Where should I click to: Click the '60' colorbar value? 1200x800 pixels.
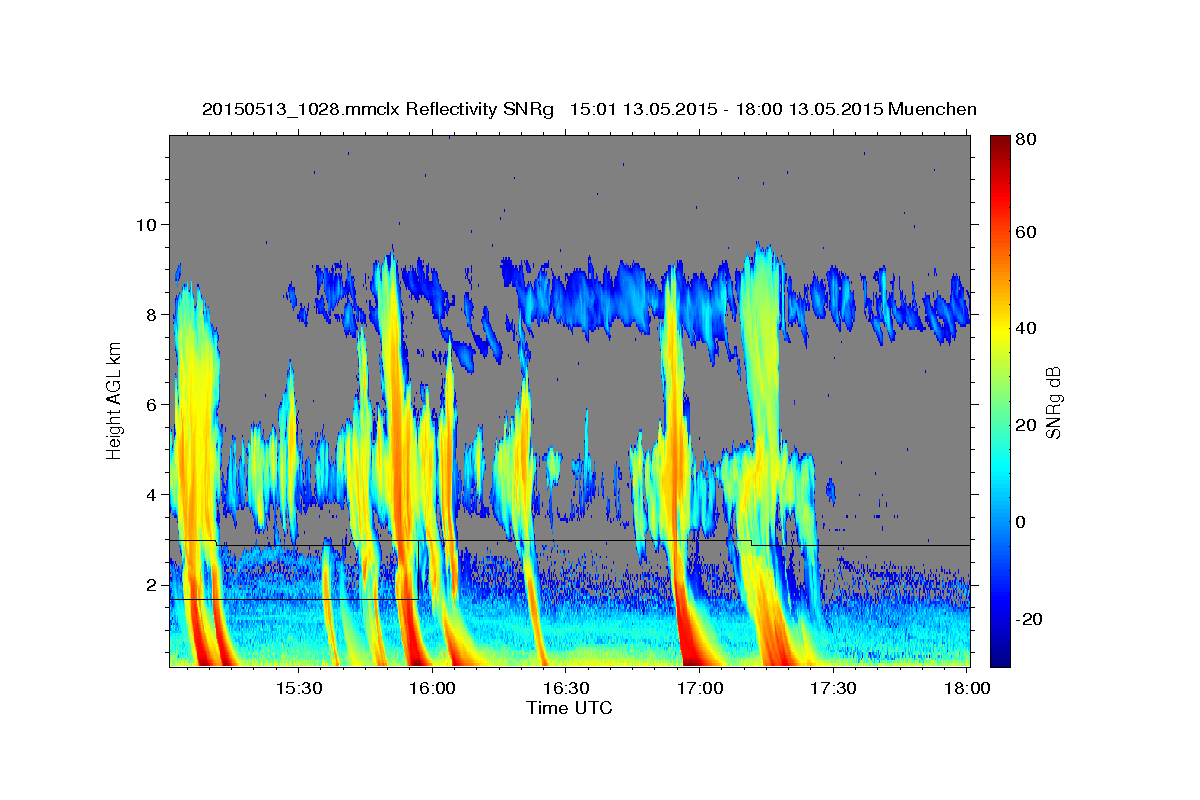(x=1027, y=232)
